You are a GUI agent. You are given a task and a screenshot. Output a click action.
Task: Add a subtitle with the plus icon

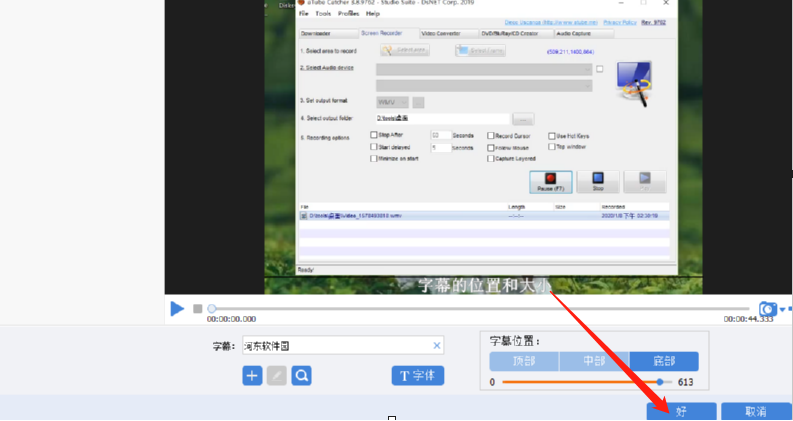tap(252, 376)
